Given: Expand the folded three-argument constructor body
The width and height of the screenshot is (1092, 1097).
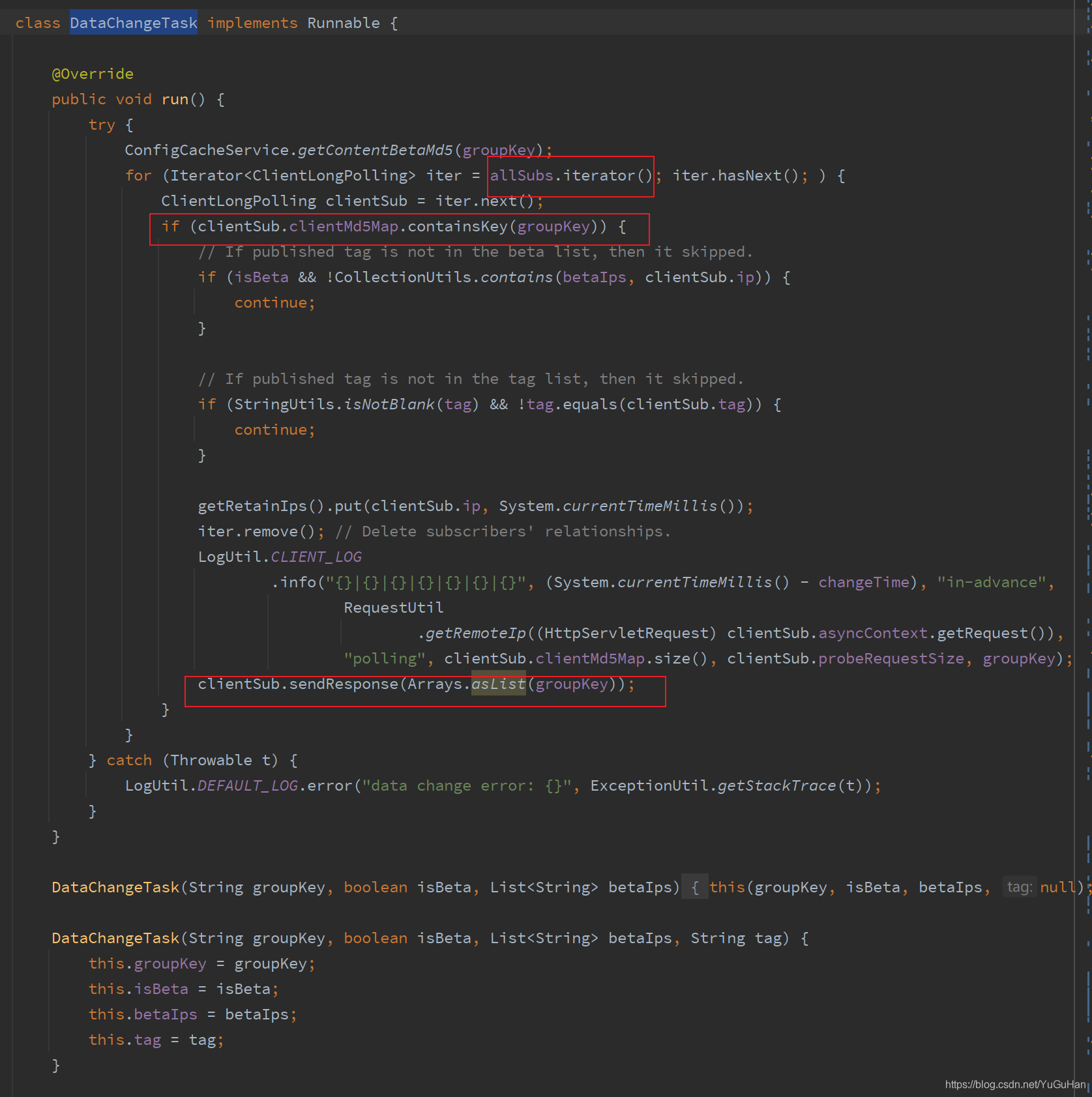Looking at the screenshot, I should [694, 887].
